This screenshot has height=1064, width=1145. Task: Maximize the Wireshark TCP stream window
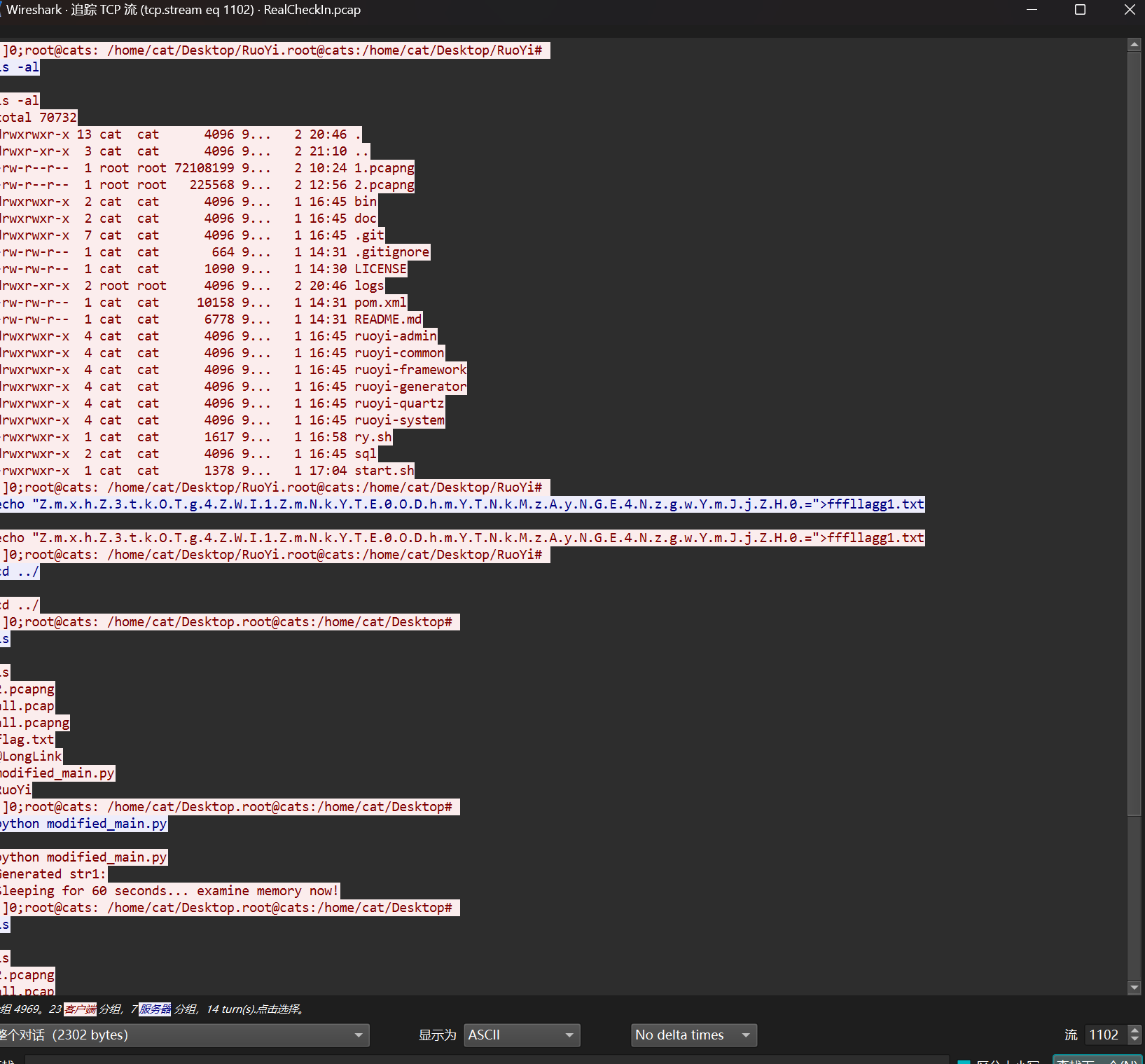(x=1080, y=10)
